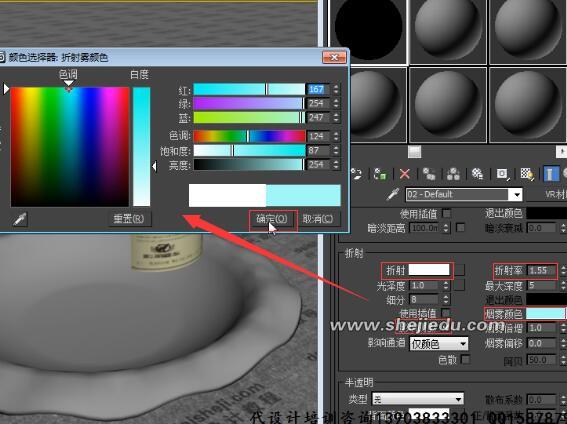This screenshot has height=424, width=567.
Task: Click the assign material to selection icon
Action: 380,174
